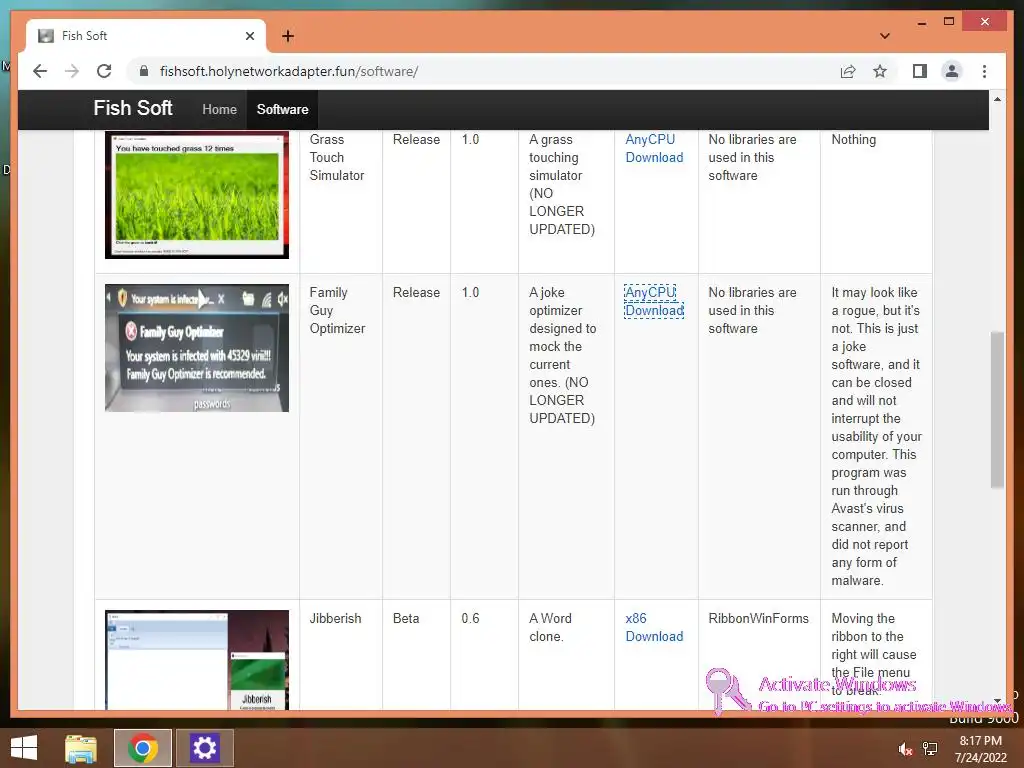Click the address bar URL

click(x=289, y=71)
